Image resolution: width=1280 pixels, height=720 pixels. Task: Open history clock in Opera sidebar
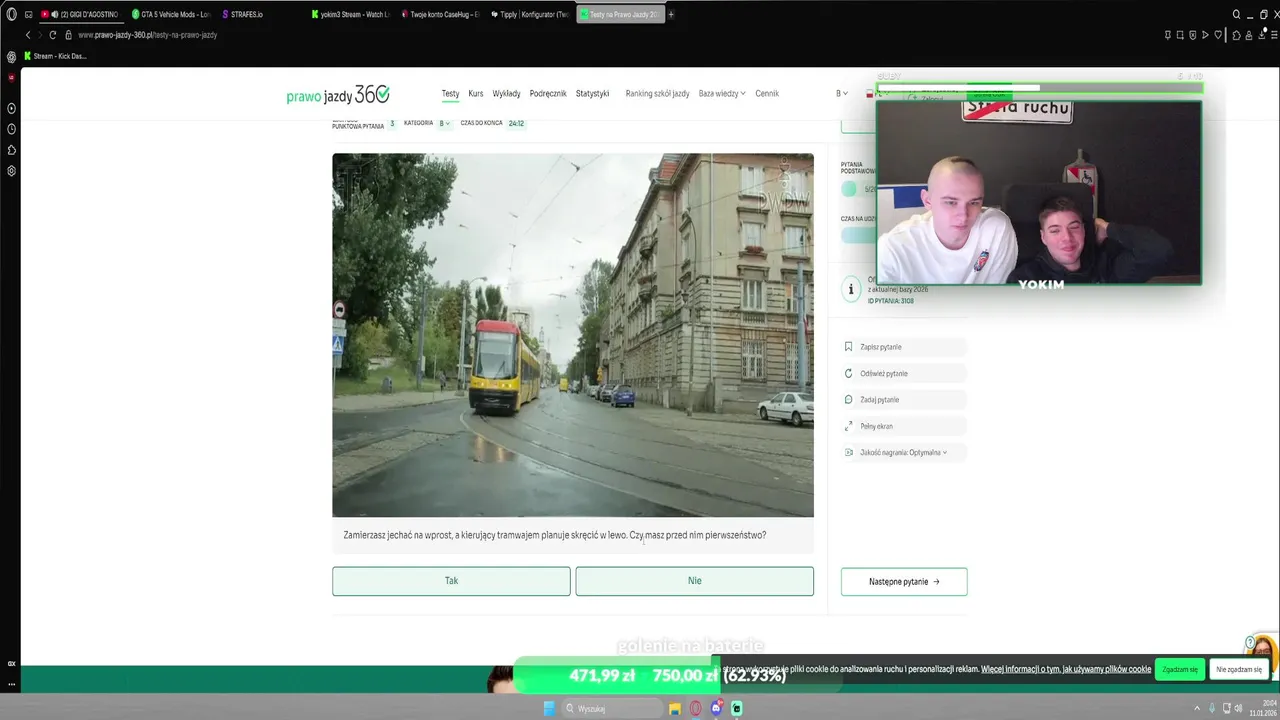11,129
